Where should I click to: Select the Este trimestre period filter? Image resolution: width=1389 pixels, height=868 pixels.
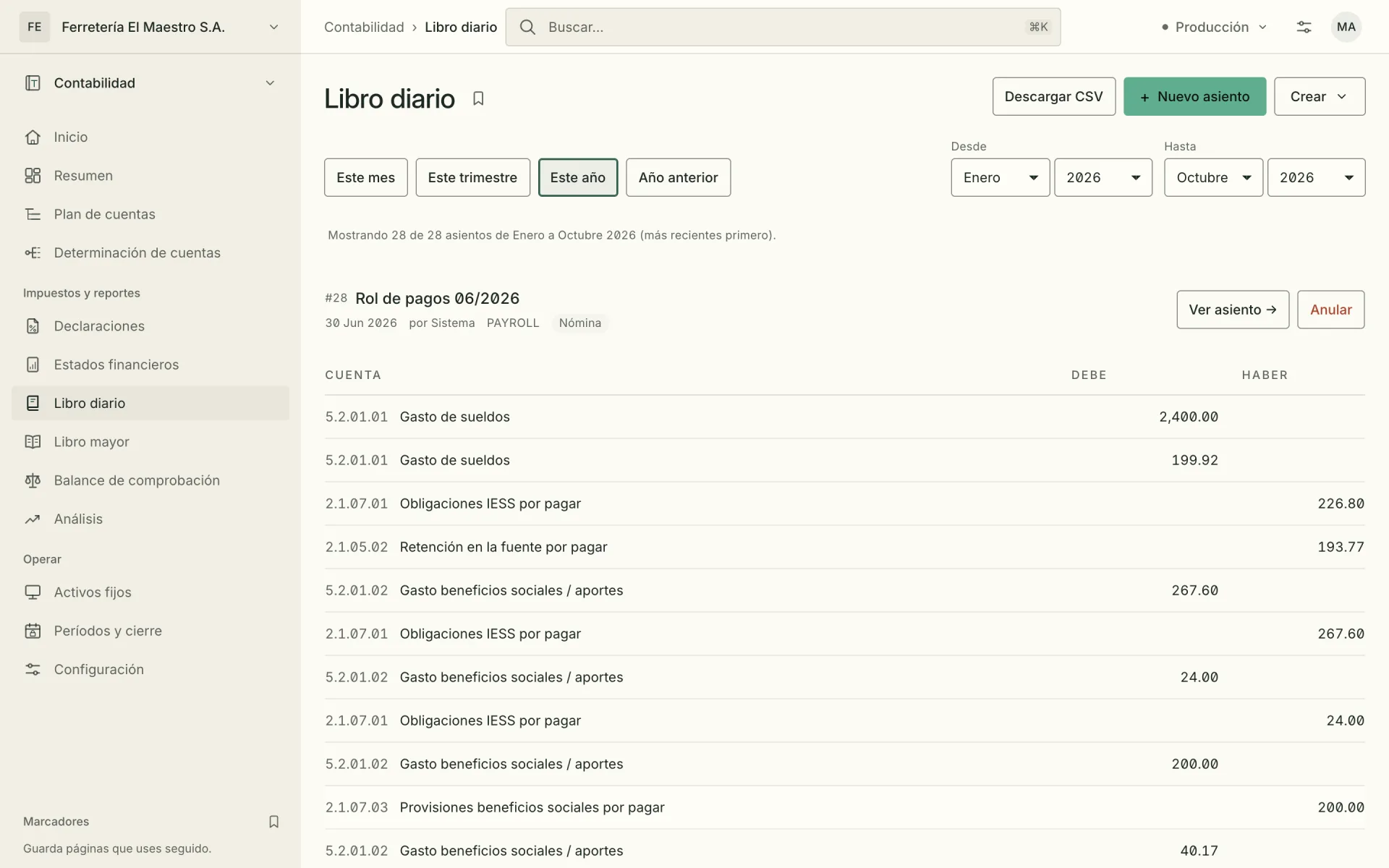click(x=472, y=177)
